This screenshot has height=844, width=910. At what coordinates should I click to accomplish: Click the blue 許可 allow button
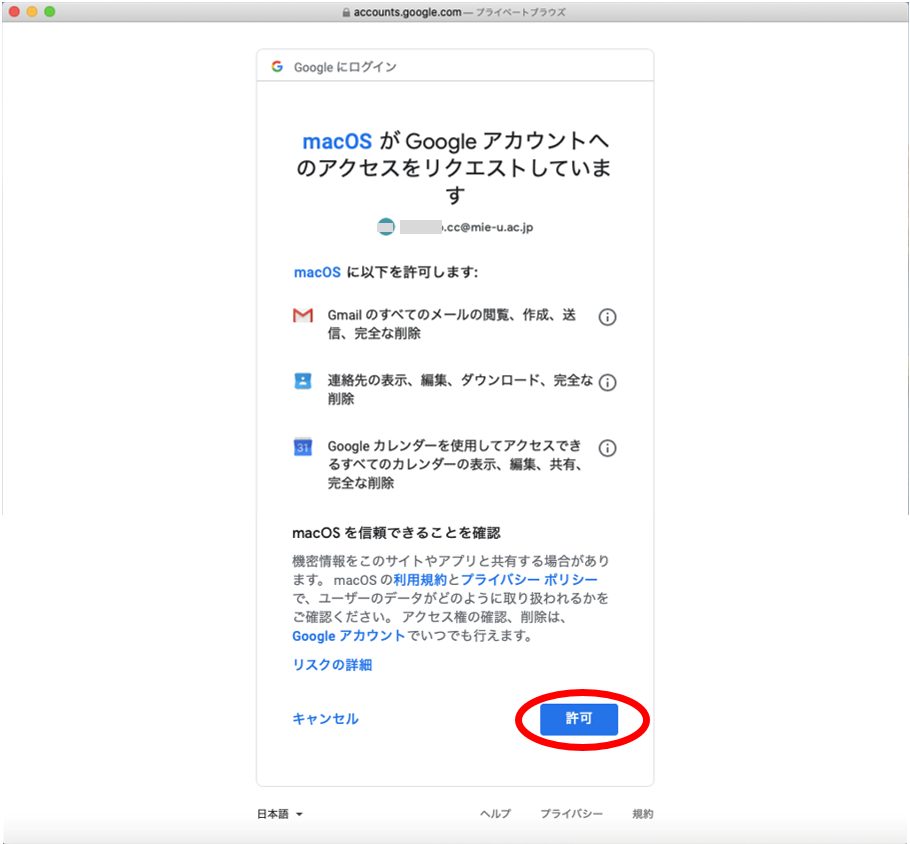coord(579,719)
